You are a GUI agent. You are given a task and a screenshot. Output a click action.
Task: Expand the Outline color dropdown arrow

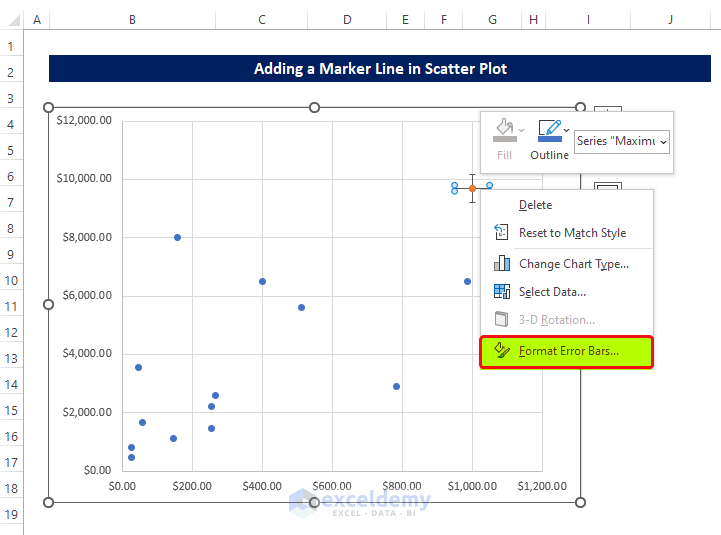click(568, 130)
